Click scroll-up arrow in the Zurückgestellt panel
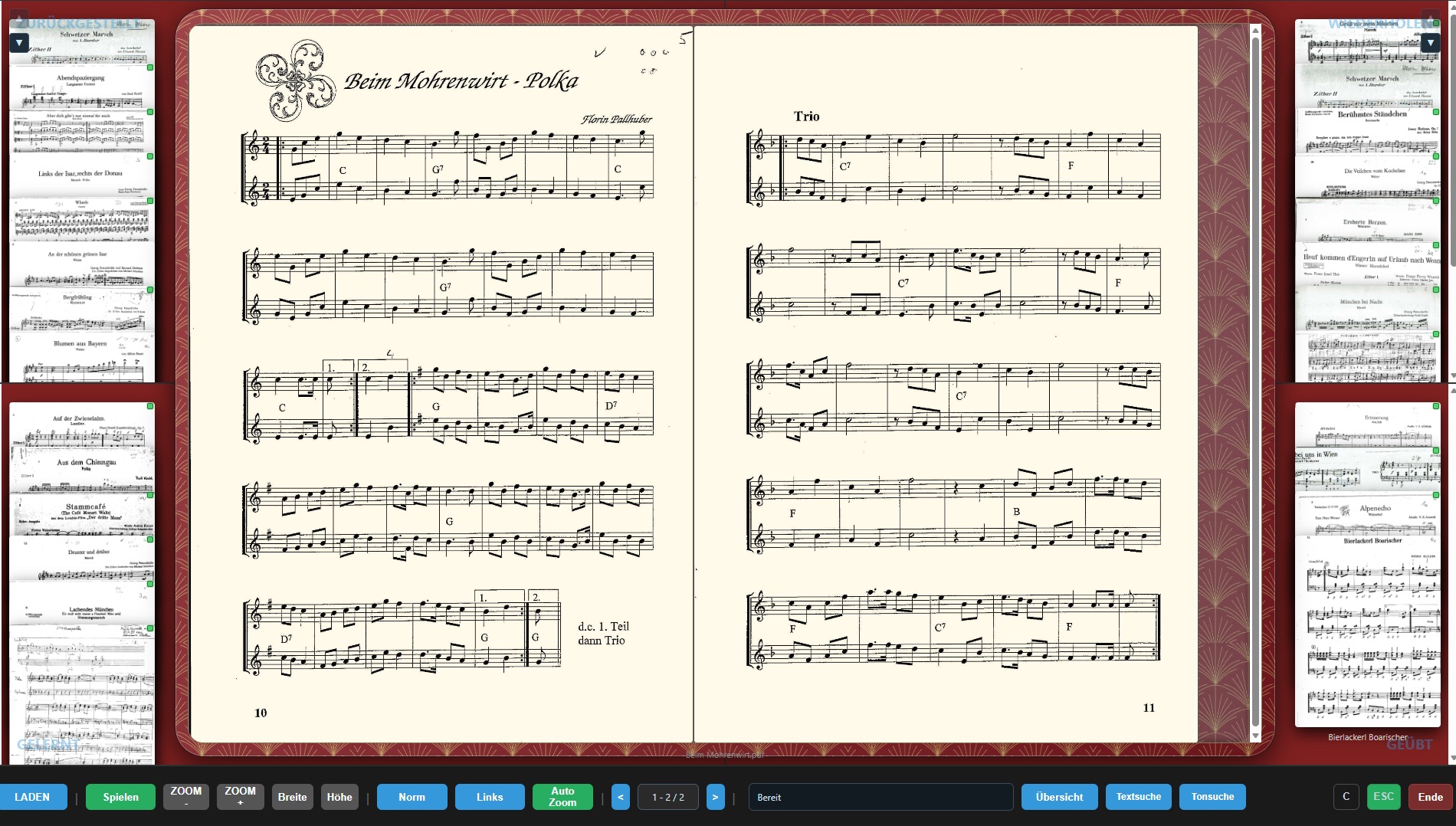The image size is (1456, 826). (x=19, y=18)
